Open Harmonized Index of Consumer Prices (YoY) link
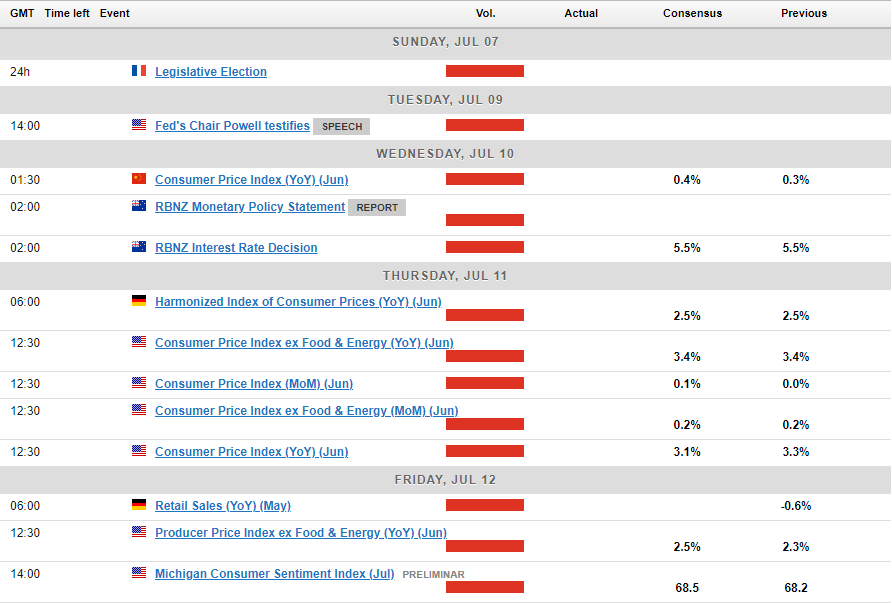Screen dimensions: 892x603 pos(298,302)
